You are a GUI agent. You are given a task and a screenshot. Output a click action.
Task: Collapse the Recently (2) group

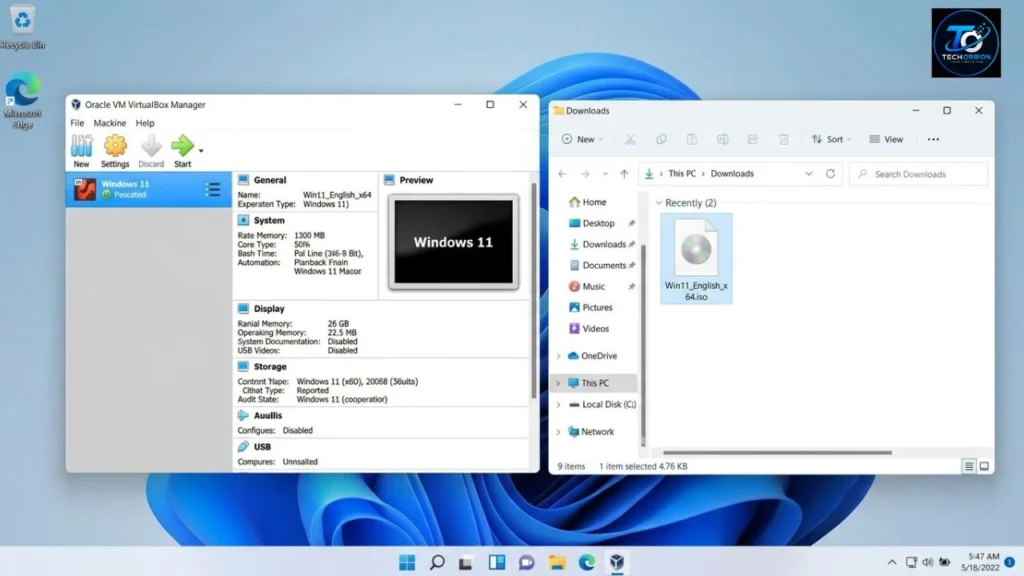tap(659, 202)
